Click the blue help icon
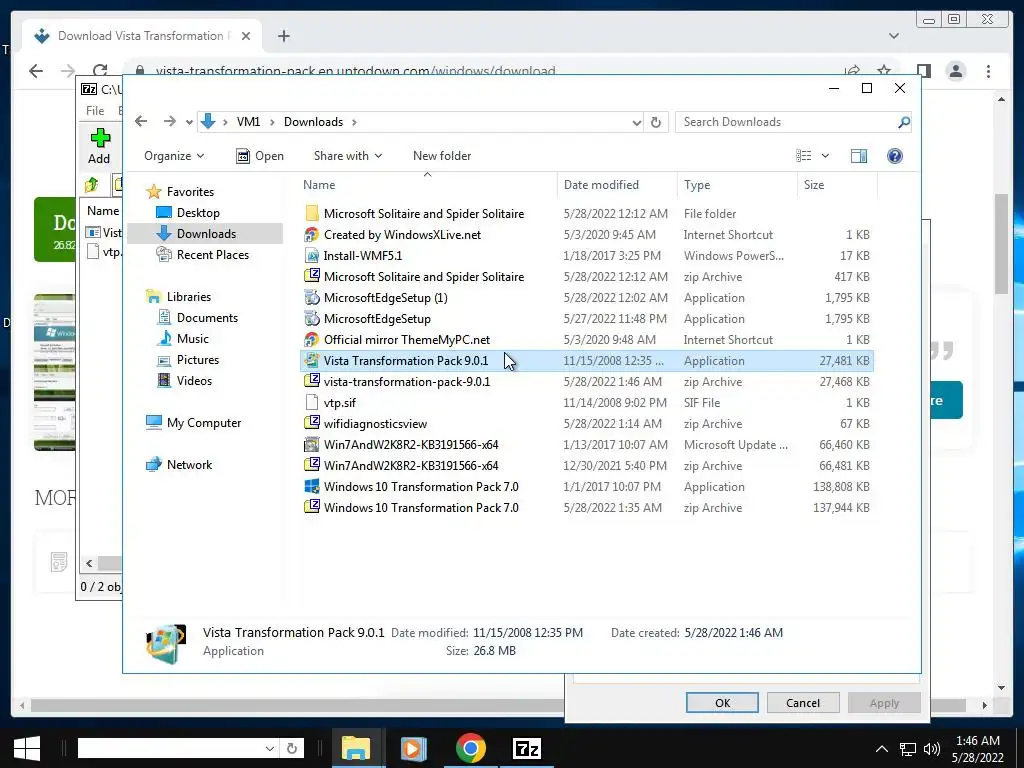Image resolution: width=1024 pixels, height=768 pixels. click(x=895, y=155)
